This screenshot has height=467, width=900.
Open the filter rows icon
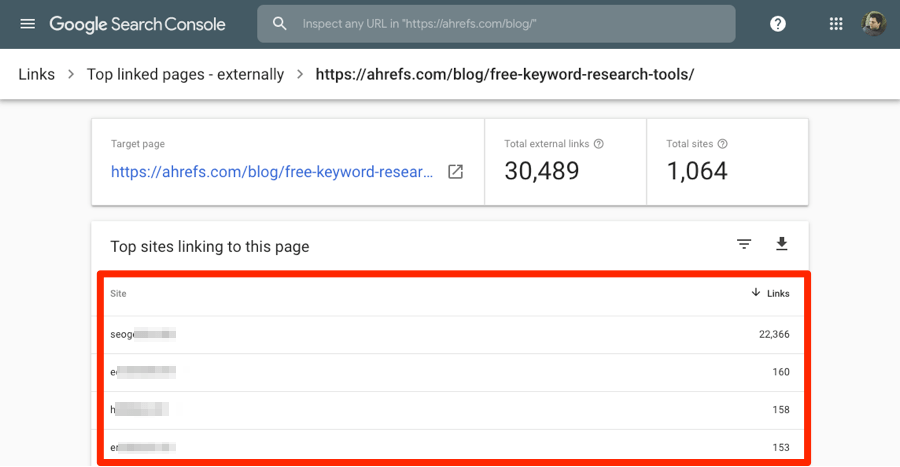click(x=744, y=244)
